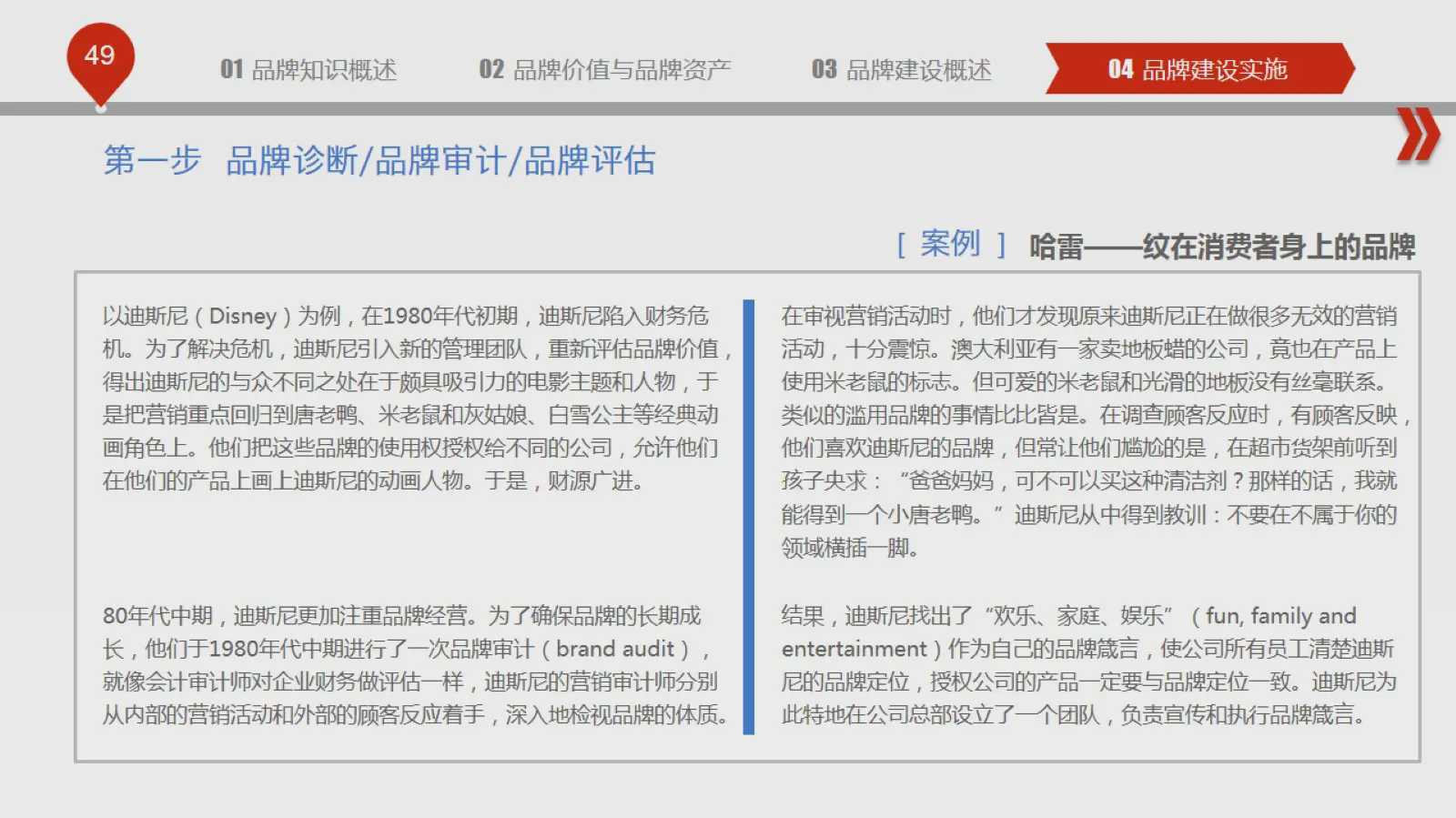Click the red double chevron arrow icon
The width and height of the screenshot is (1456, 818).
pos(1417,136)
